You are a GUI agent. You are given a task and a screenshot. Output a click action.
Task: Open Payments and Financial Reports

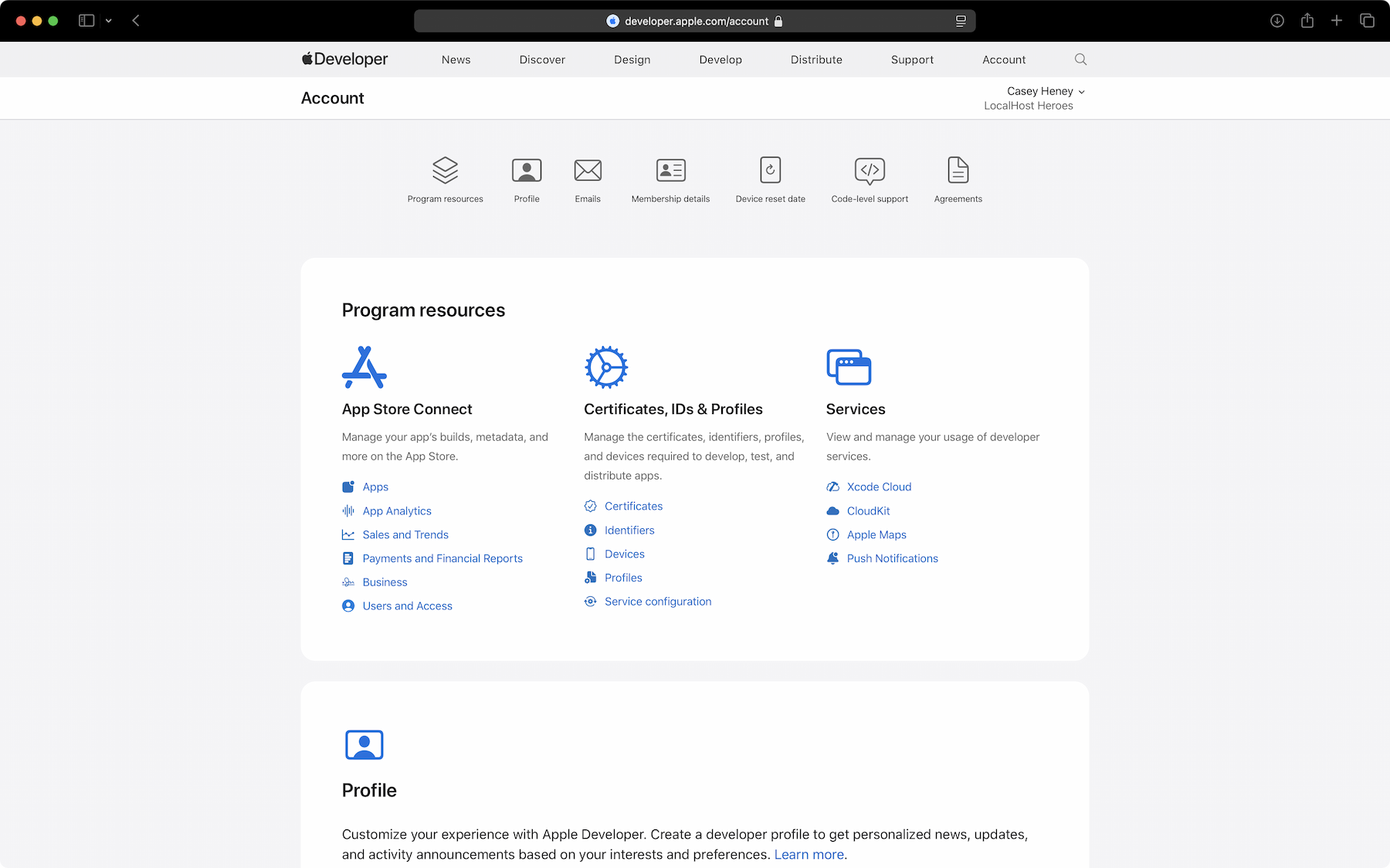(442, 558)
